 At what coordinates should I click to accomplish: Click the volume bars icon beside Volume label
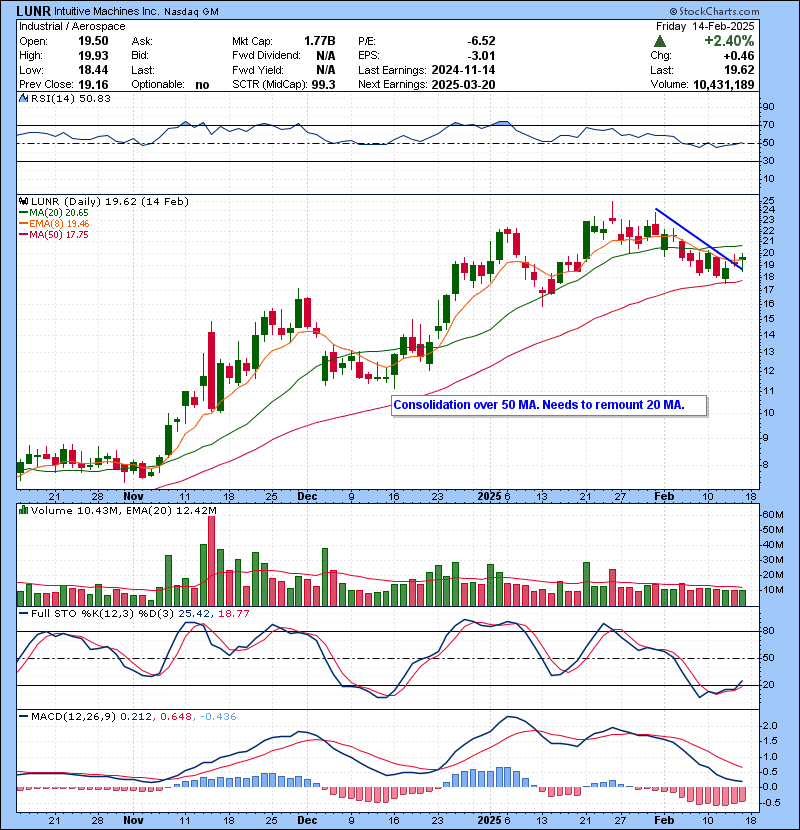click(23, 510)
